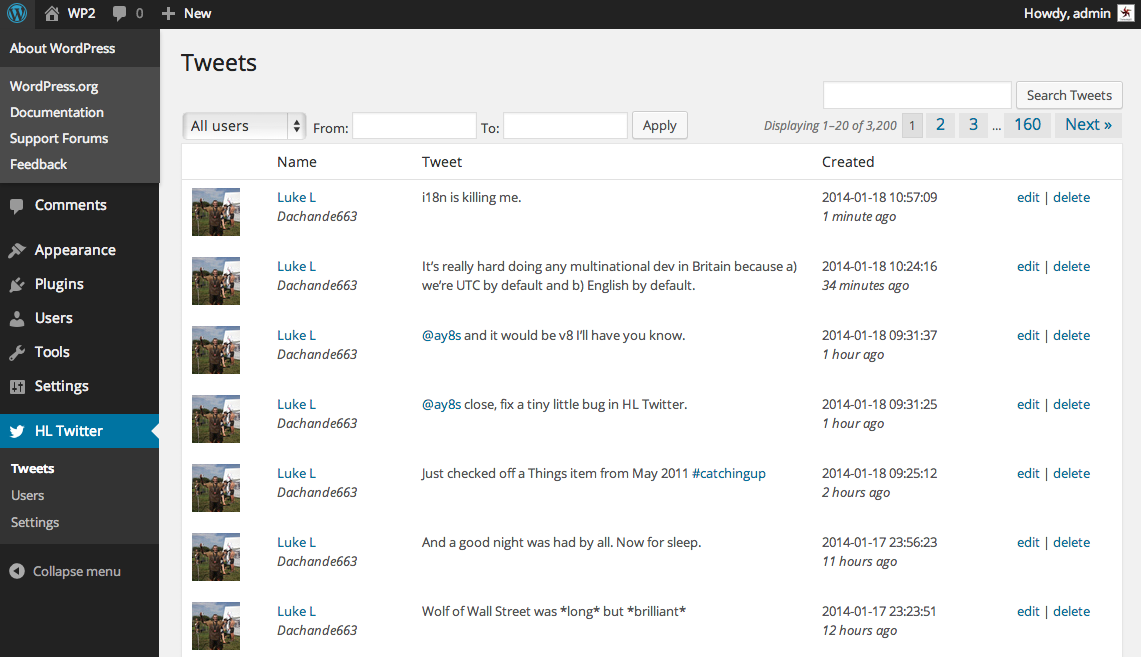This screenshot has height=657, width=1141.
Task: Click the admin avatar in top bar
Action: [1126, 13]
